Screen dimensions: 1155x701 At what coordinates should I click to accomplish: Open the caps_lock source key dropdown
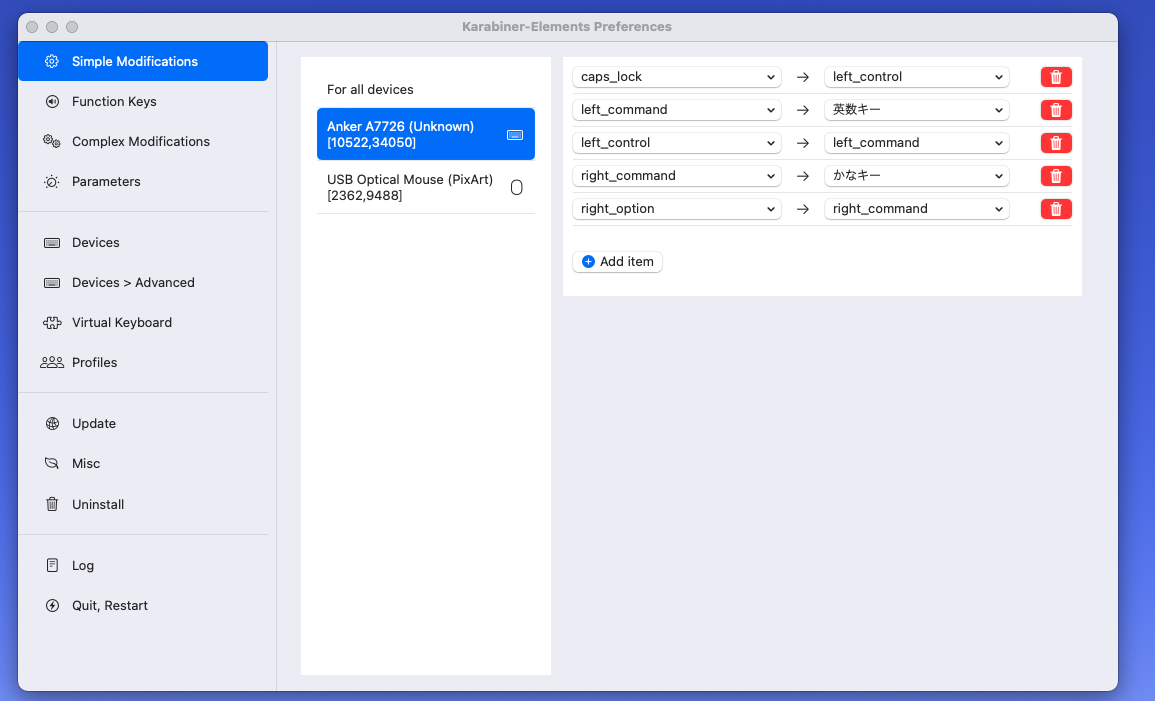676,76
